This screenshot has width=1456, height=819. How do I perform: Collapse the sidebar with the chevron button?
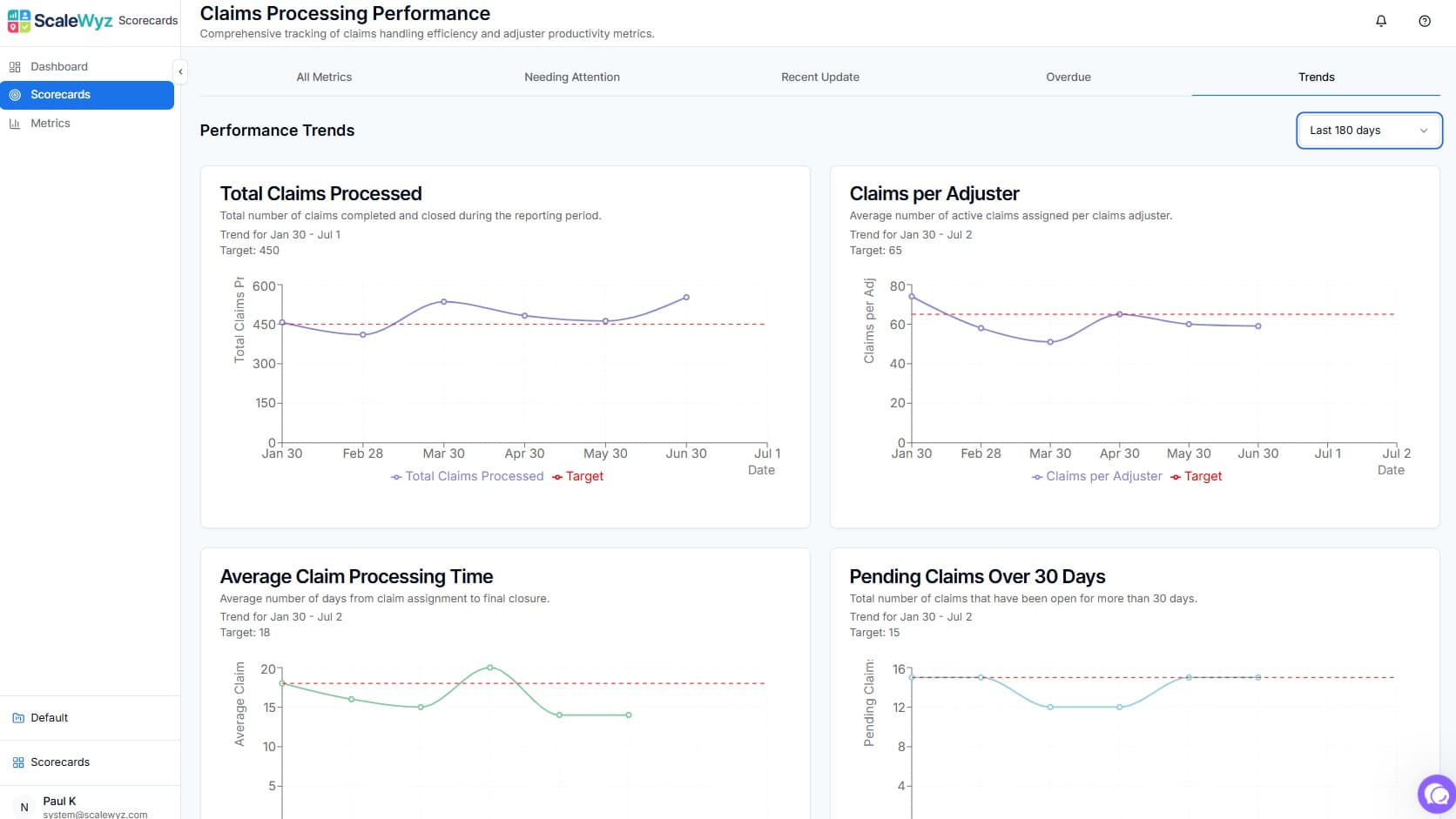(180, 71)
